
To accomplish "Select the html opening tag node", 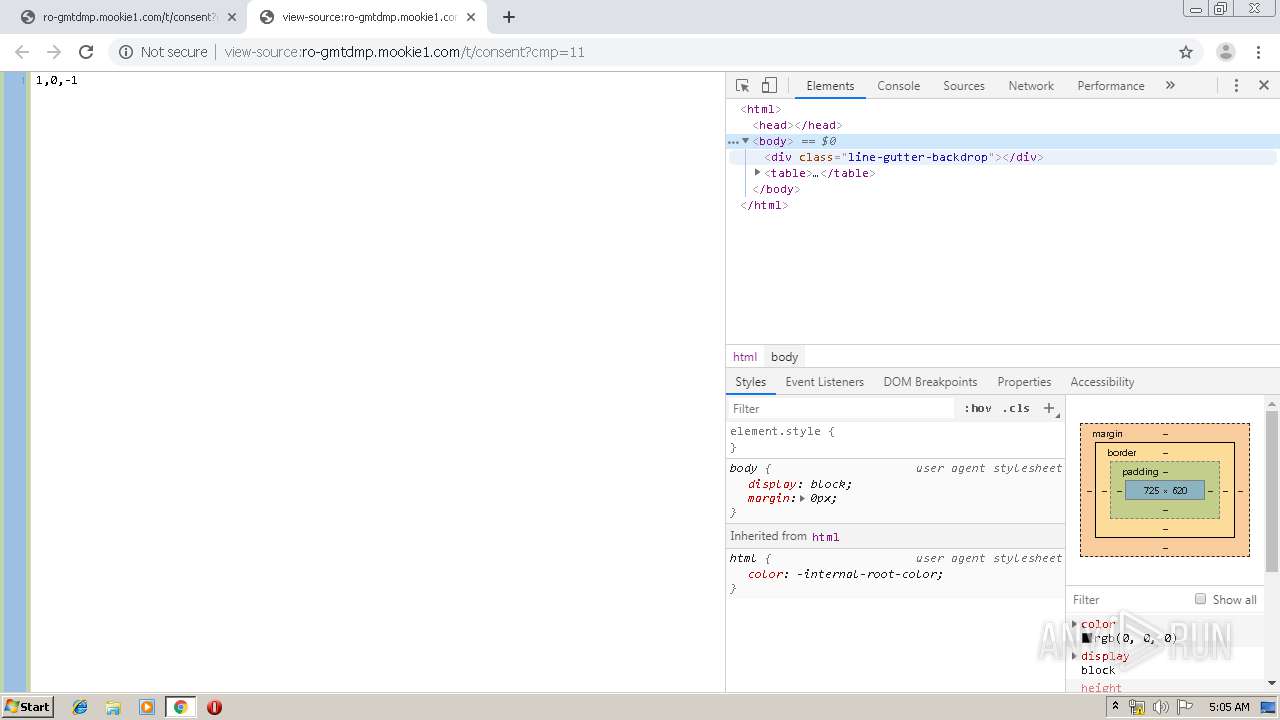I will point(761,109).
